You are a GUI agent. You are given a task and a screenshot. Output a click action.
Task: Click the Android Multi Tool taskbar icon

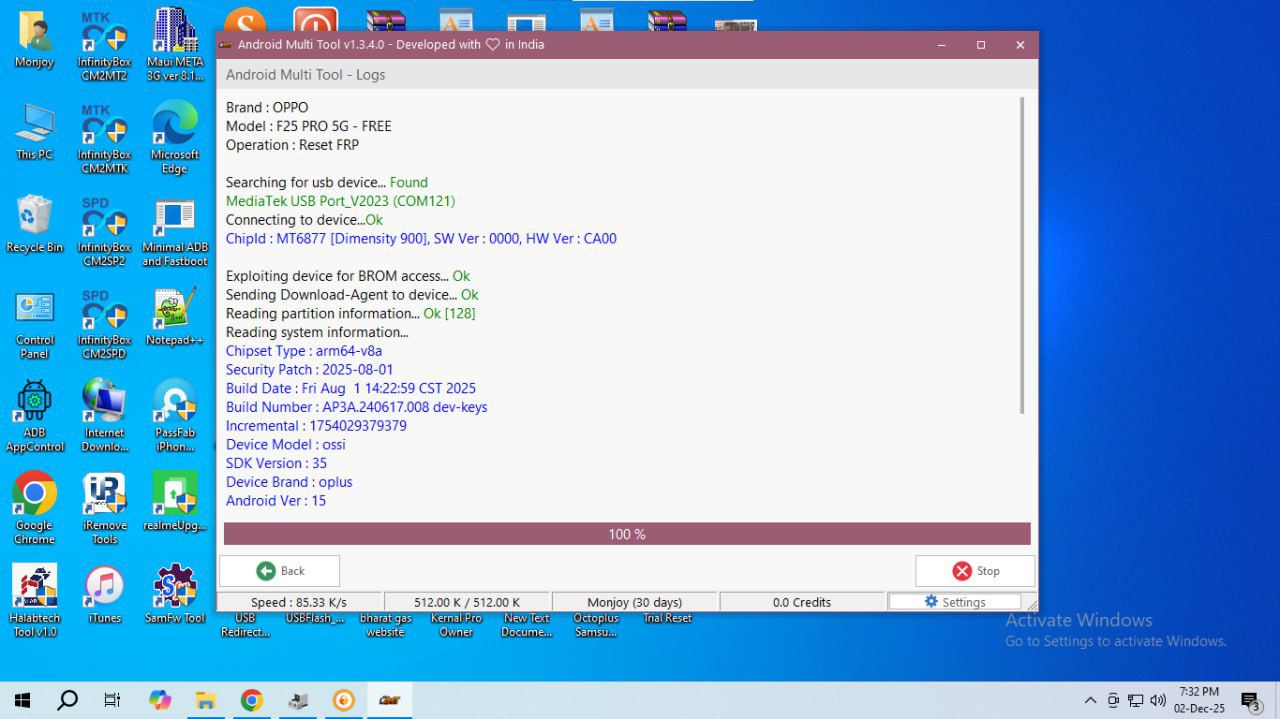pos(389,700)
